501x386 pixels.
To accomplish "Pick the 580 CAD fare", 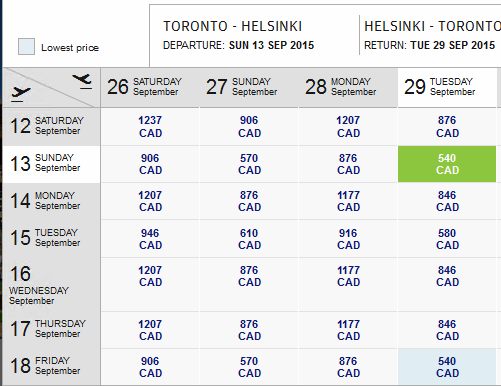I will pos(447,239).
